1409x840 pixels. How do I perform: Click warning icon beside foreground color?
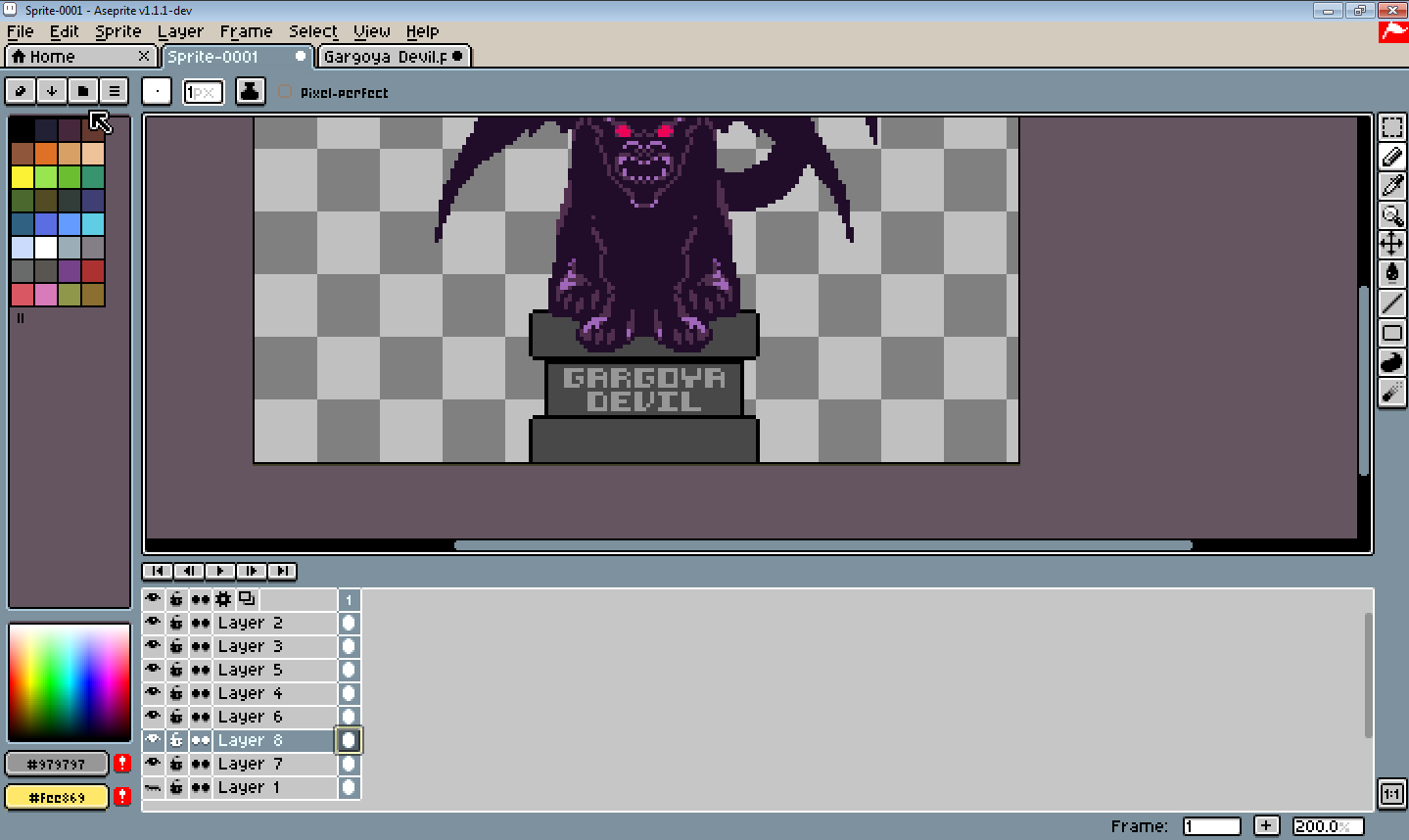[121, 764]
